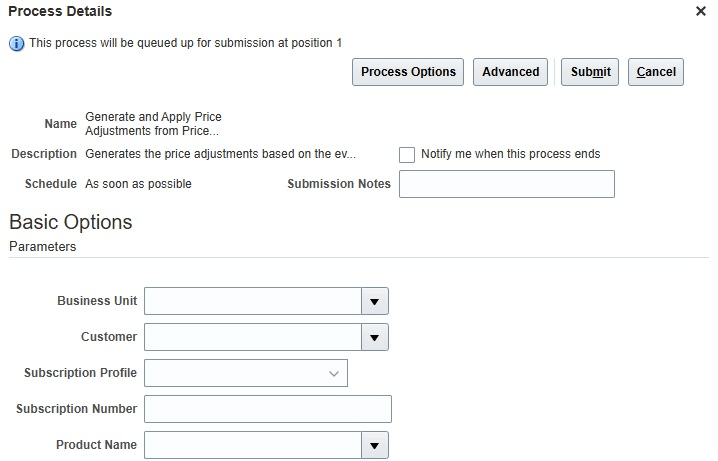Enable notify me when process ends
Screen dimensions: 718x461
pos(407,155)
